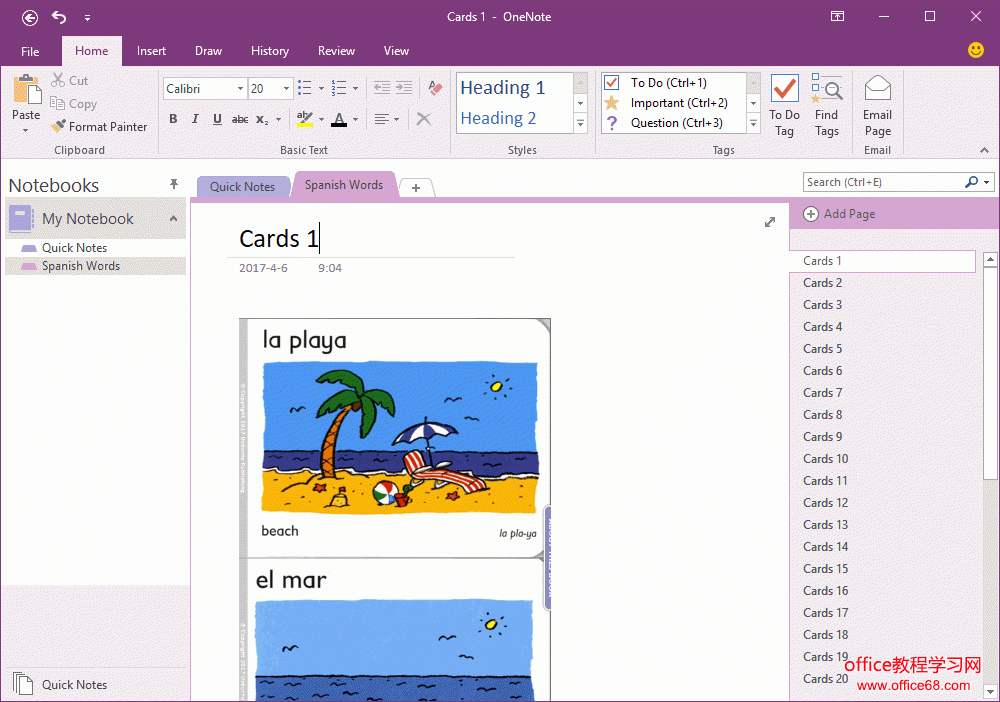Screen dimensions: 1000x702
Task: Open the font size 20 dropdown
Action: [x=286, y=89]
